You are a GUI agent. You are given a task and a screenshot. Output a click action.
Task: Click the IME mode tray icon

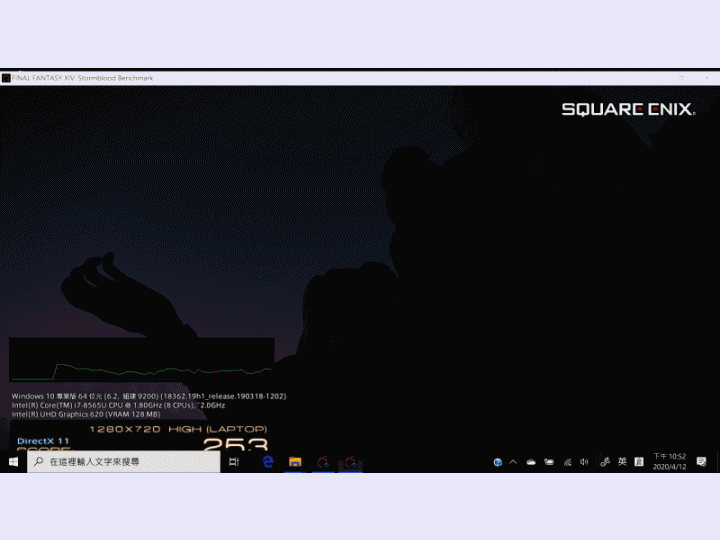[639, 461]
